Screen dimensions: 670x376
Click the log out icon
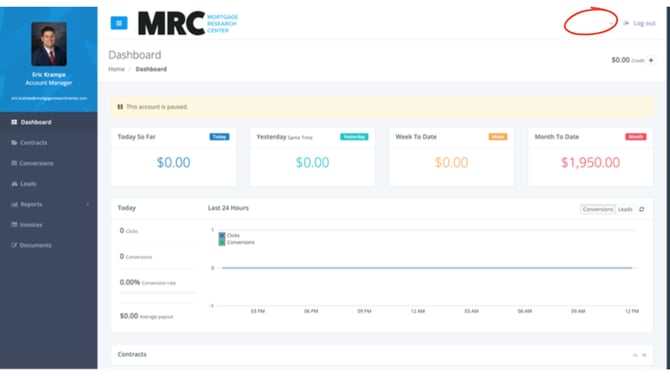(x=626, y=23)
